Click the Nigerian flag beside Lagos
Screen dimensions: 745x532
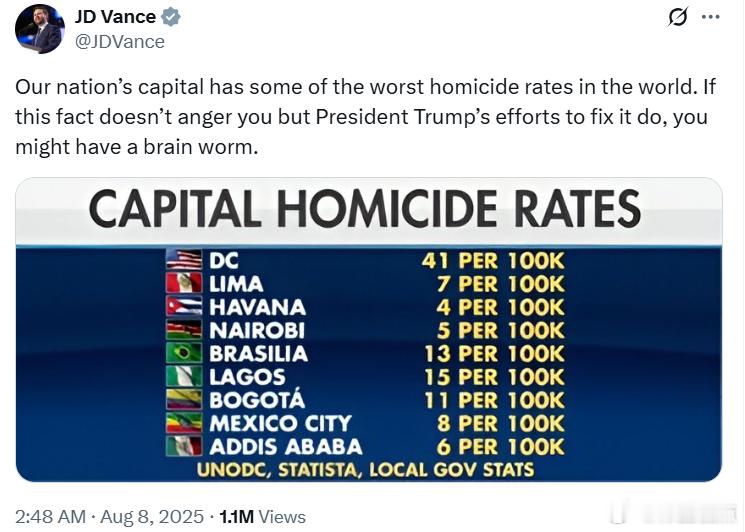point(184,377)
